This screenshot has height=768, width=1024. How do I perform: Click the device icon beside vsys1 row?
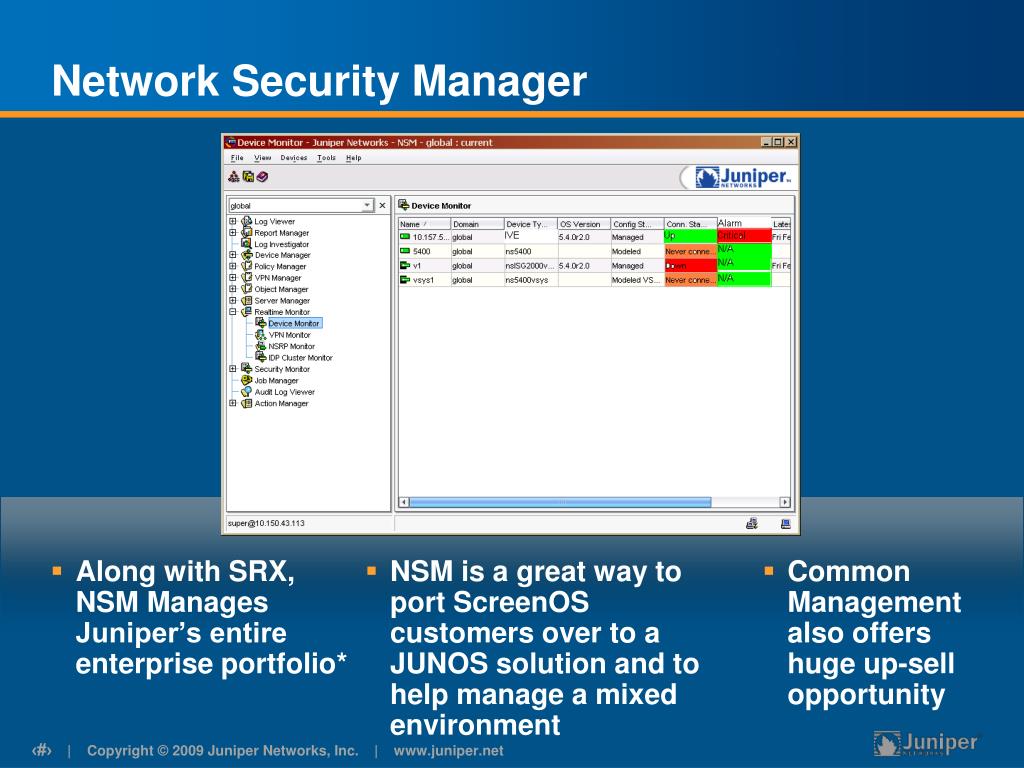pos(405,280)
